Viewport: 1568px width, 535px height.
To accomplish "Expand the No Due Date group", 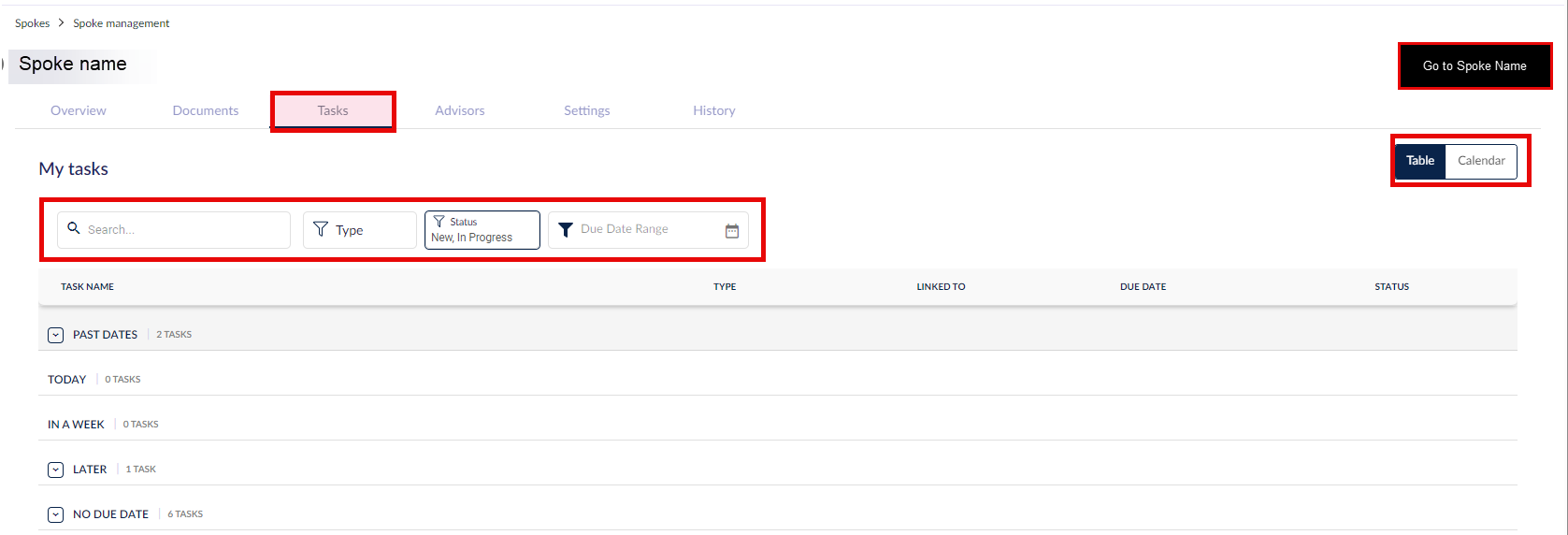I will click(x=56, y=514).
